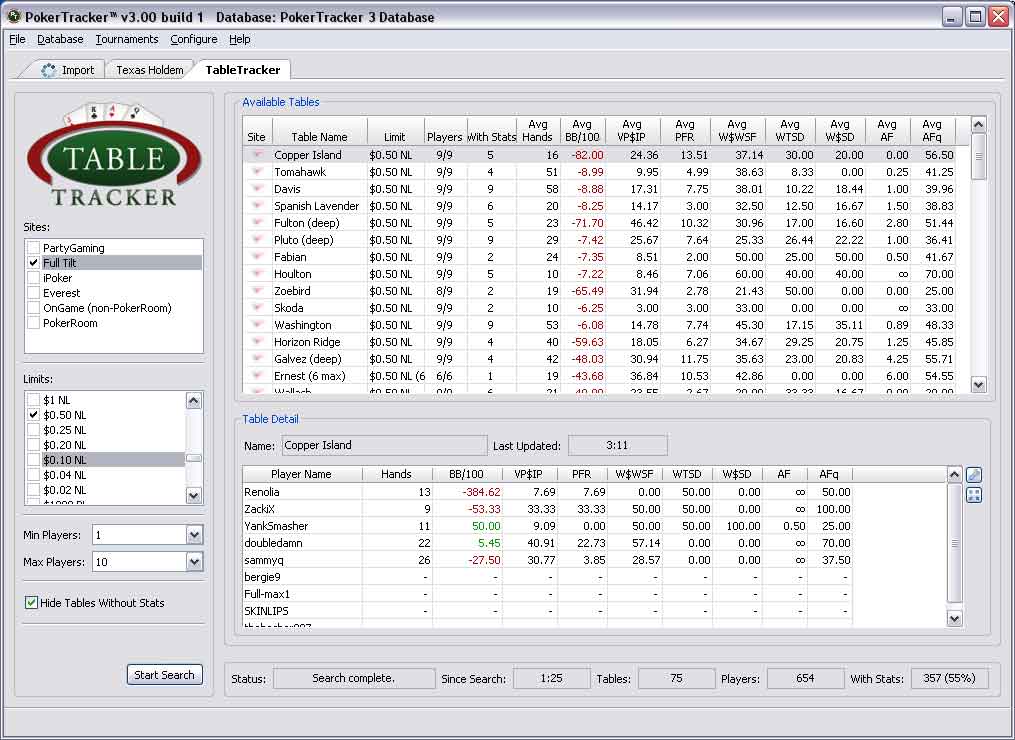Enable the iPoker site checkbox
This screenshot has width=1015, height=740.
pyautogui.click(x=34, y=278)
